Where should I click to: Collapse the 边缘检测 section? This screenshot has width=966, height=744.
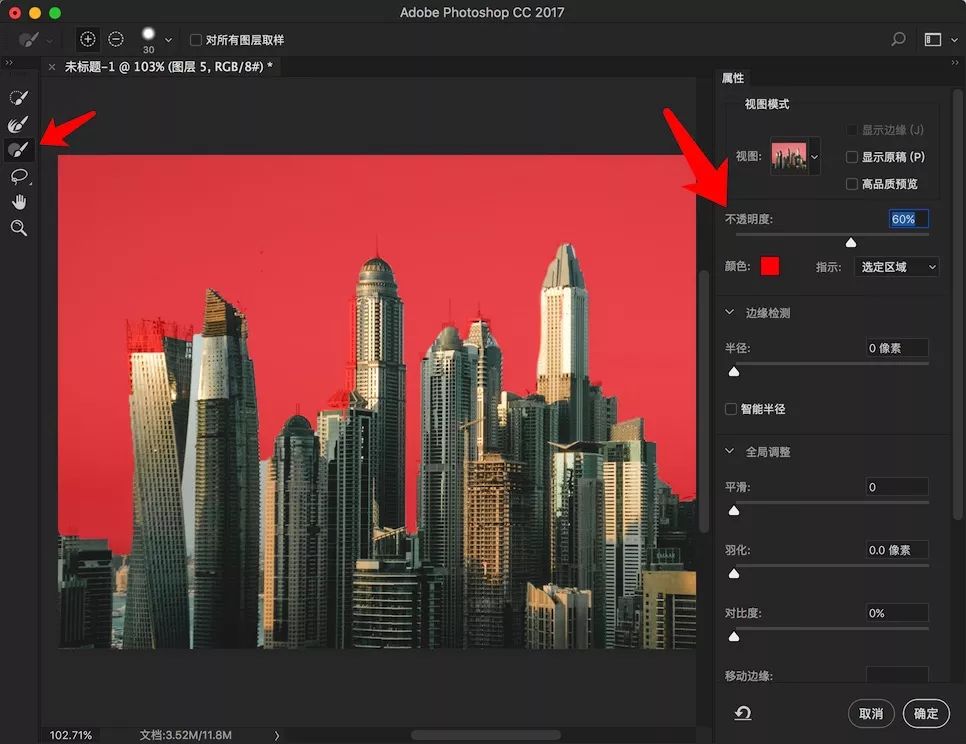(x=728, y=311)
